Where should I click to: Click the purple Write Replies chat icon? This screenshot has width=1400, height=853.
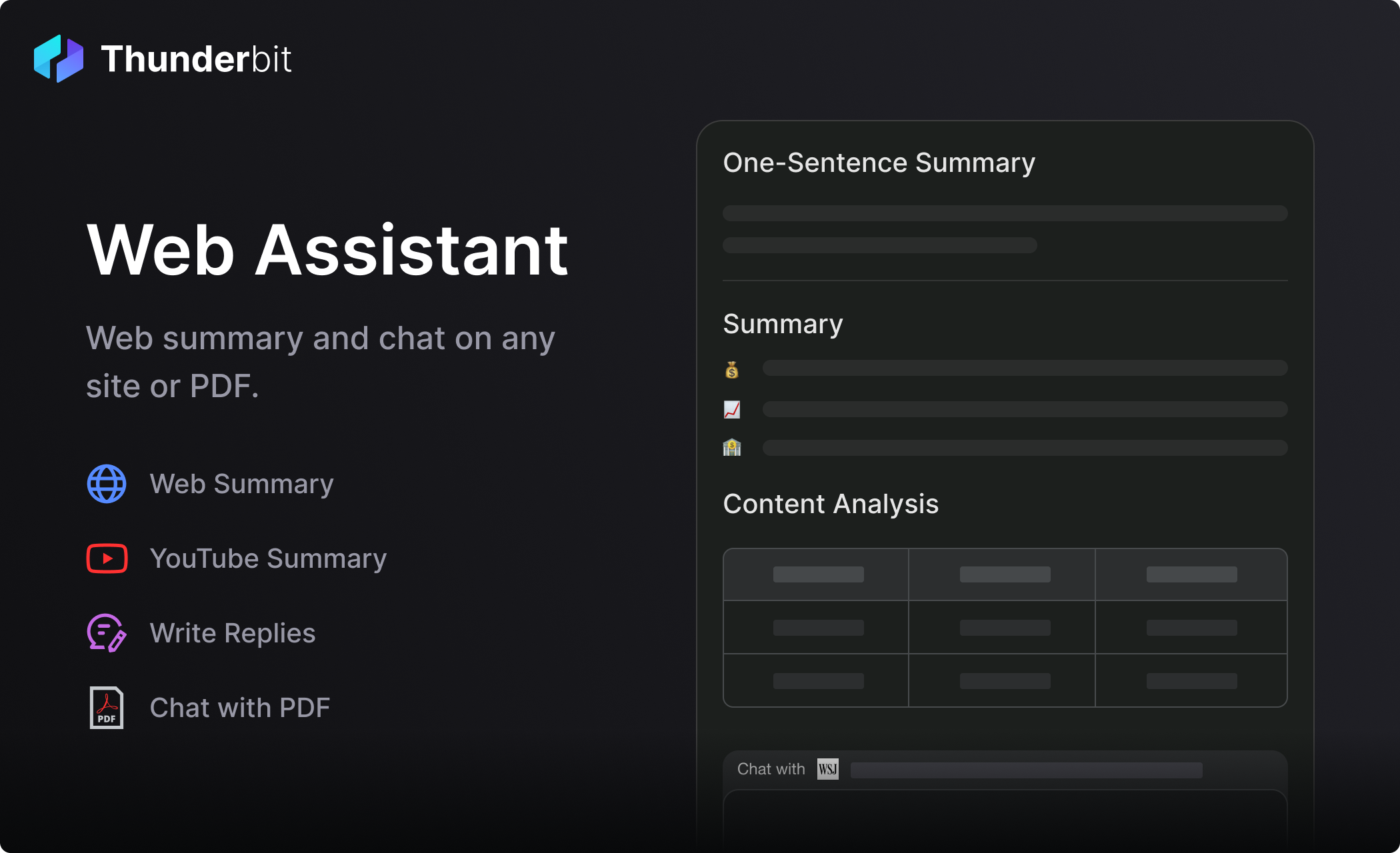(x=106, y=632)
